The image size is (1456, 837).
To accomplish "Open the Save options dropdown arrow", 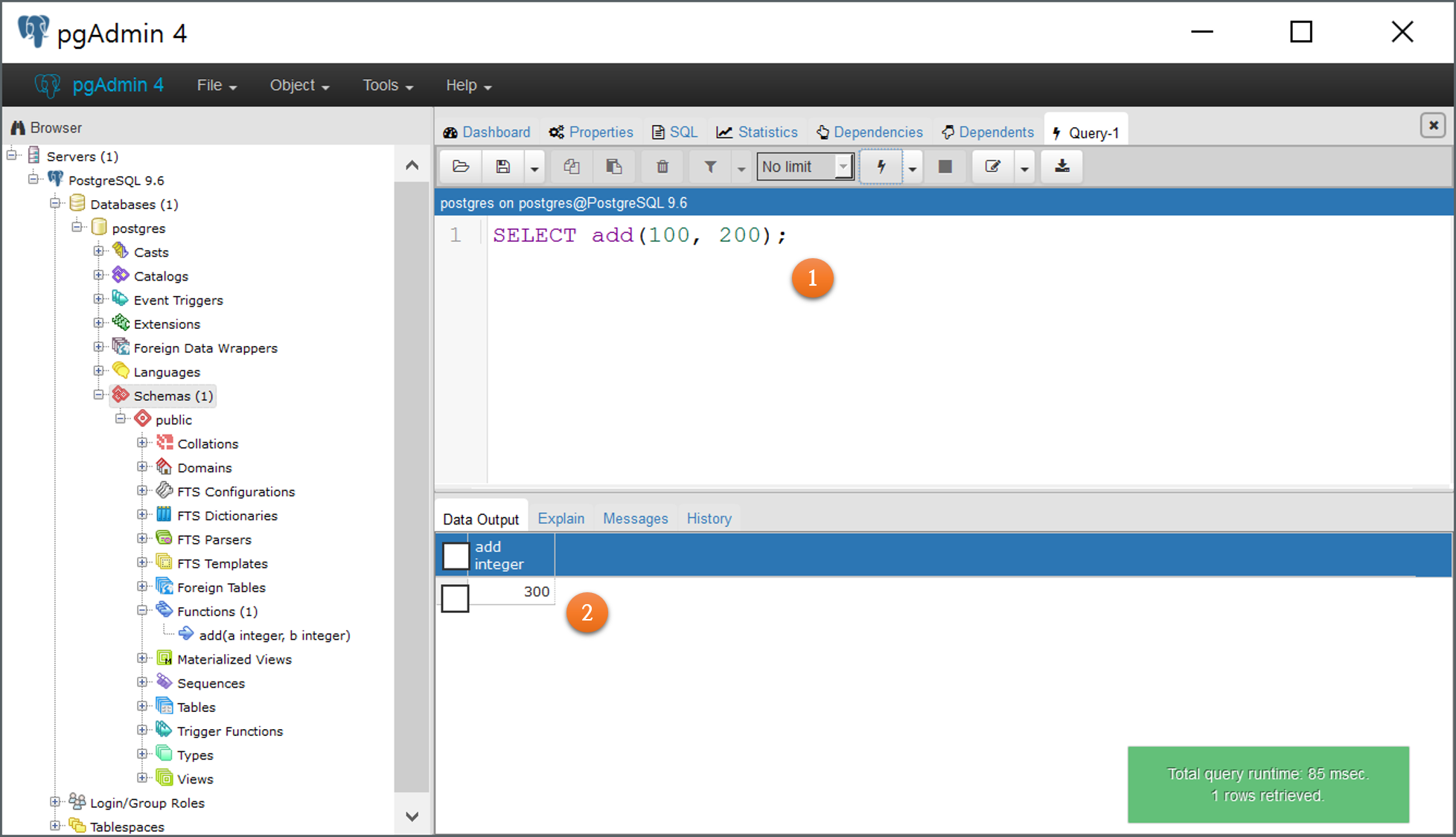I will tap(534, 168).
